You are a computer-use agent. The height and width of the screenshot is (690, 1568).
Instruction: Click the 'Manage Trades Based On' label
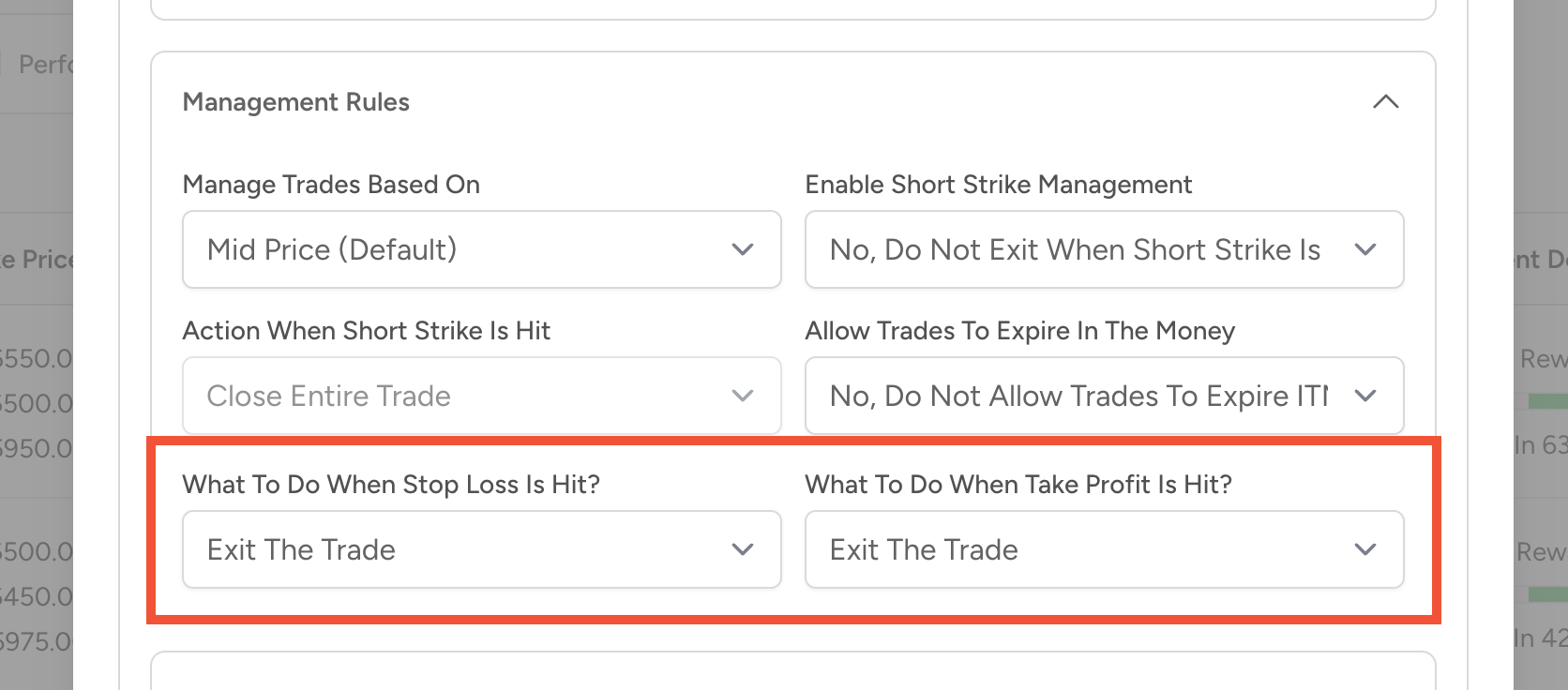coord(331,185)
